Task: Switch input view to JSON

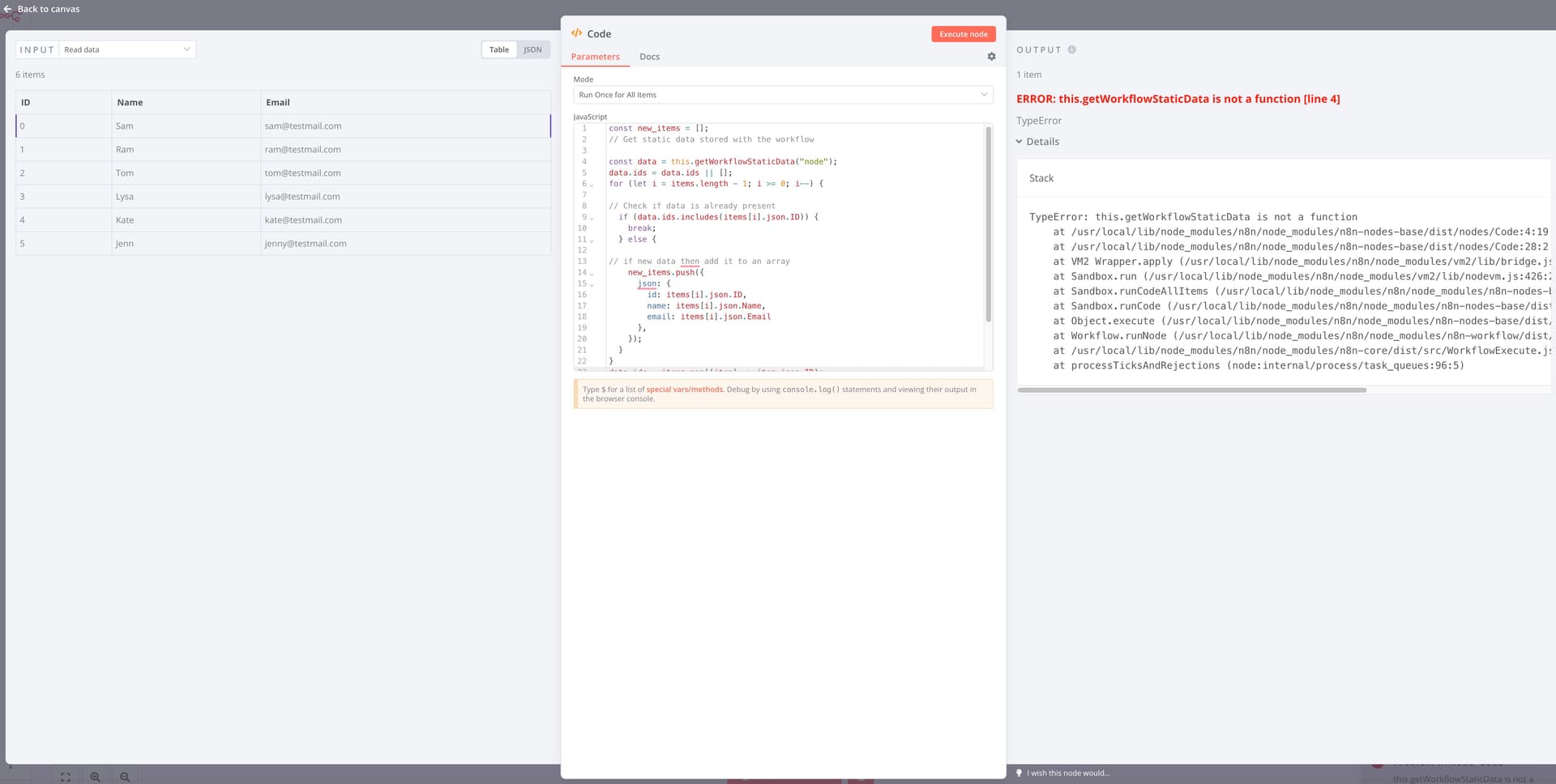Action: point(532,49)
